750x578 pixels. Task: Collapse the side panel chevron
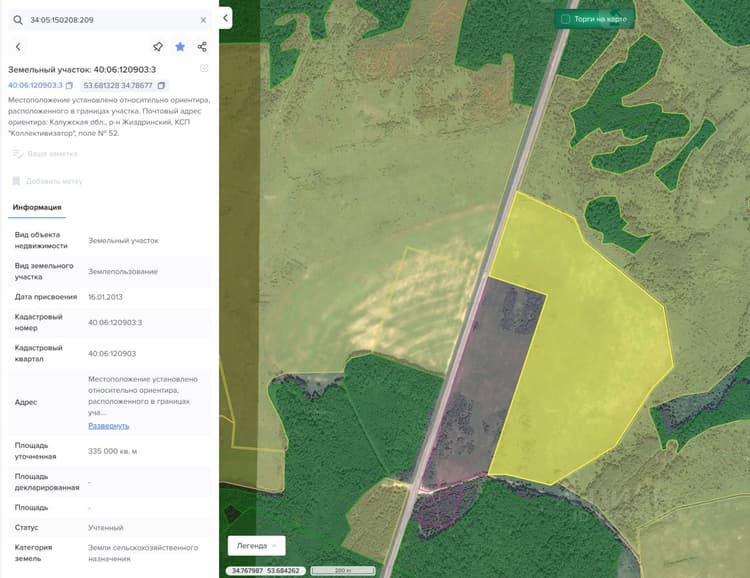[x=225, y=18]
